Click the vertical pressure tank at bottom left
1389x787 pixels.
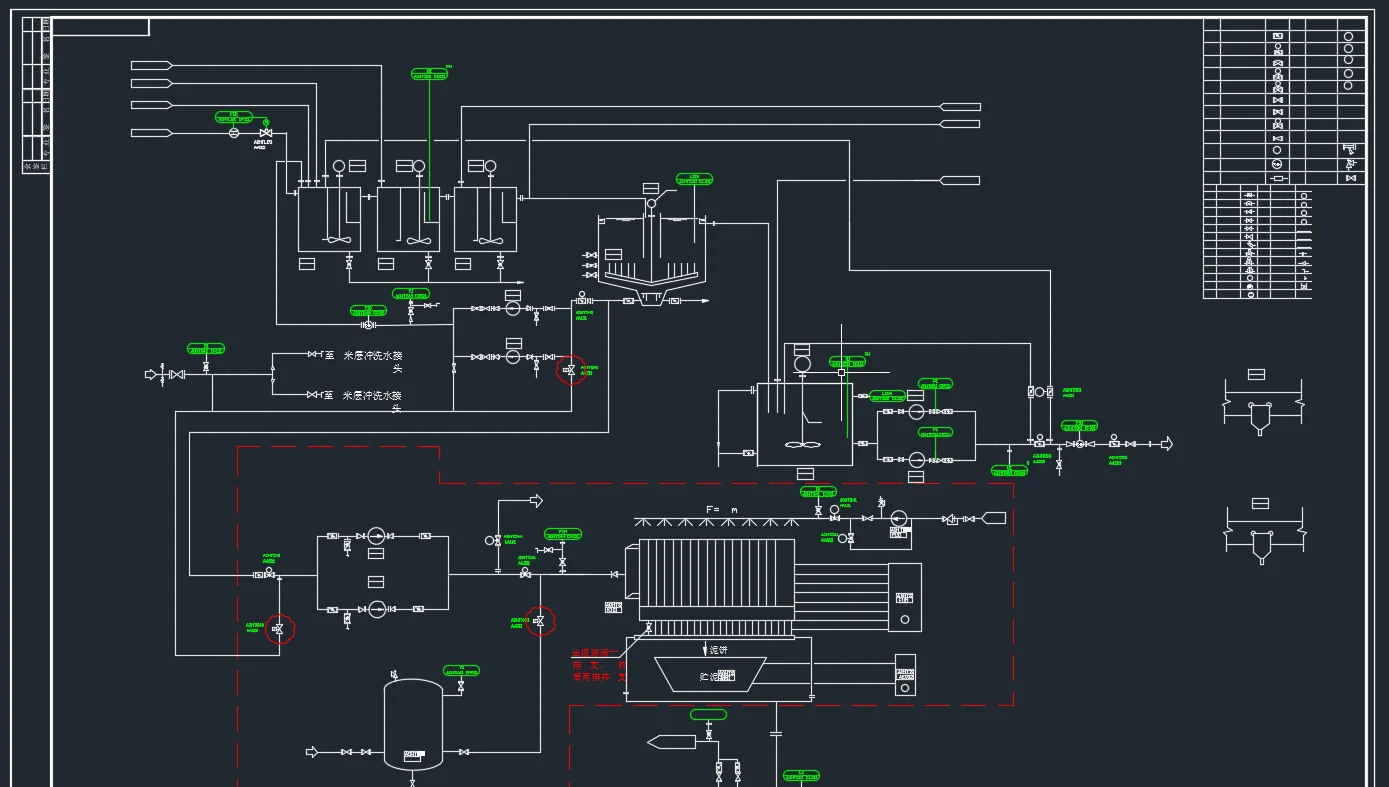click(x=413, y=724)
